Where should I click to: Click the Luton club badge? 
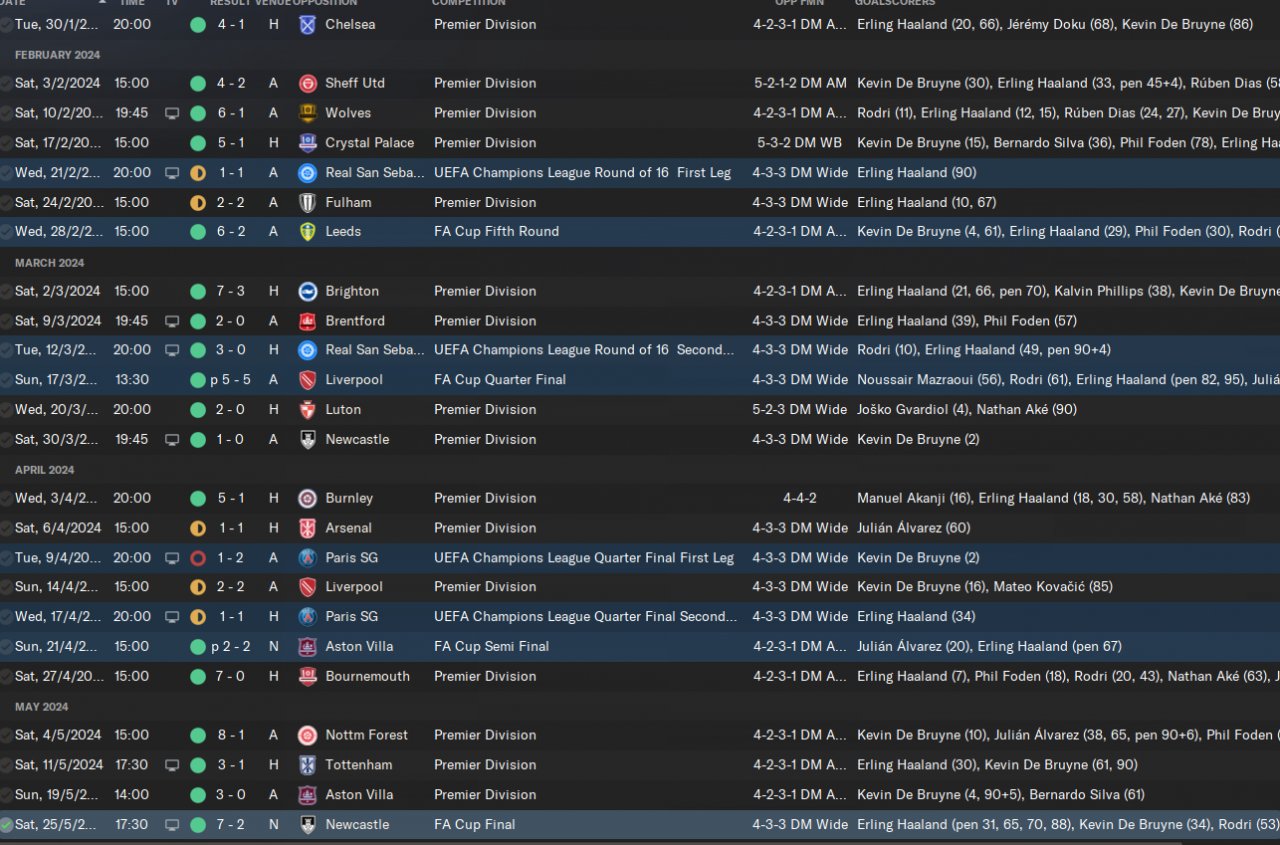(x=307, y=409)
